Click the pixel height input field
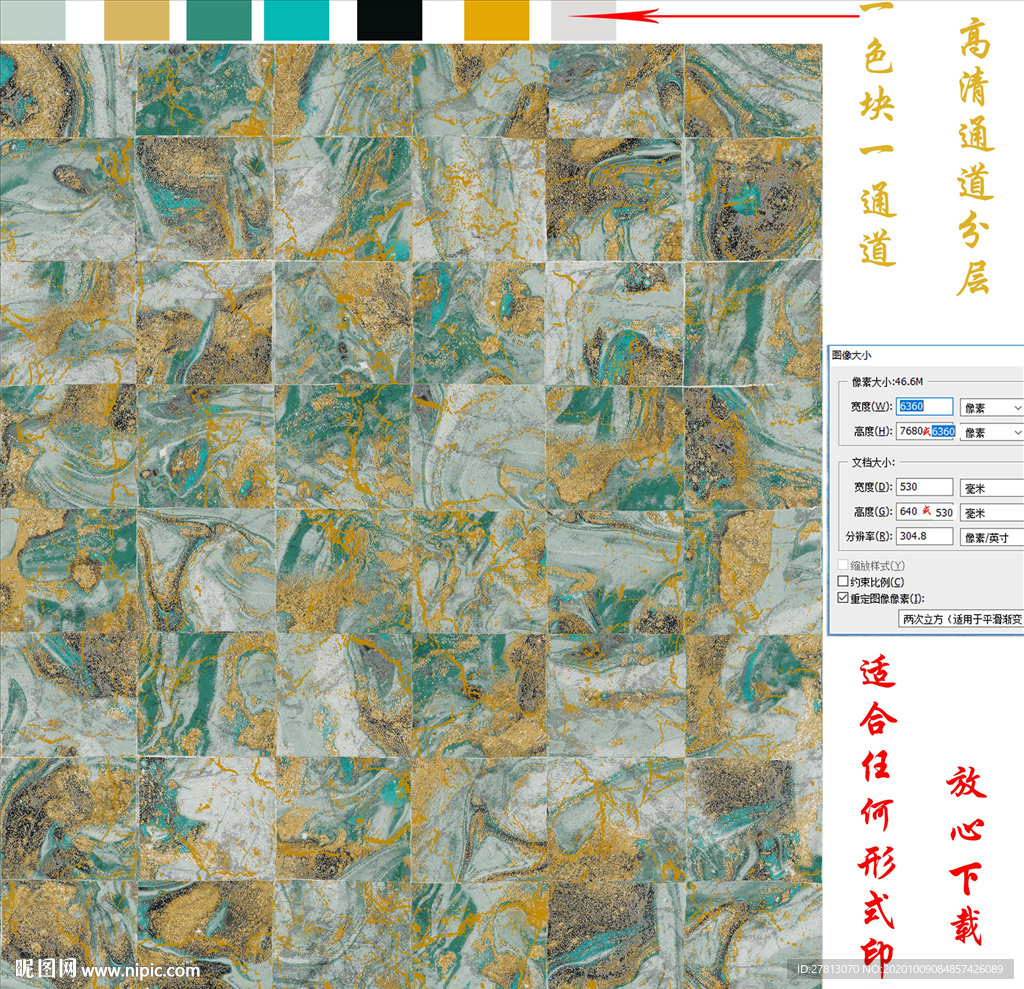This screenshot has height=989, width=1024. [x=925, y=432]
